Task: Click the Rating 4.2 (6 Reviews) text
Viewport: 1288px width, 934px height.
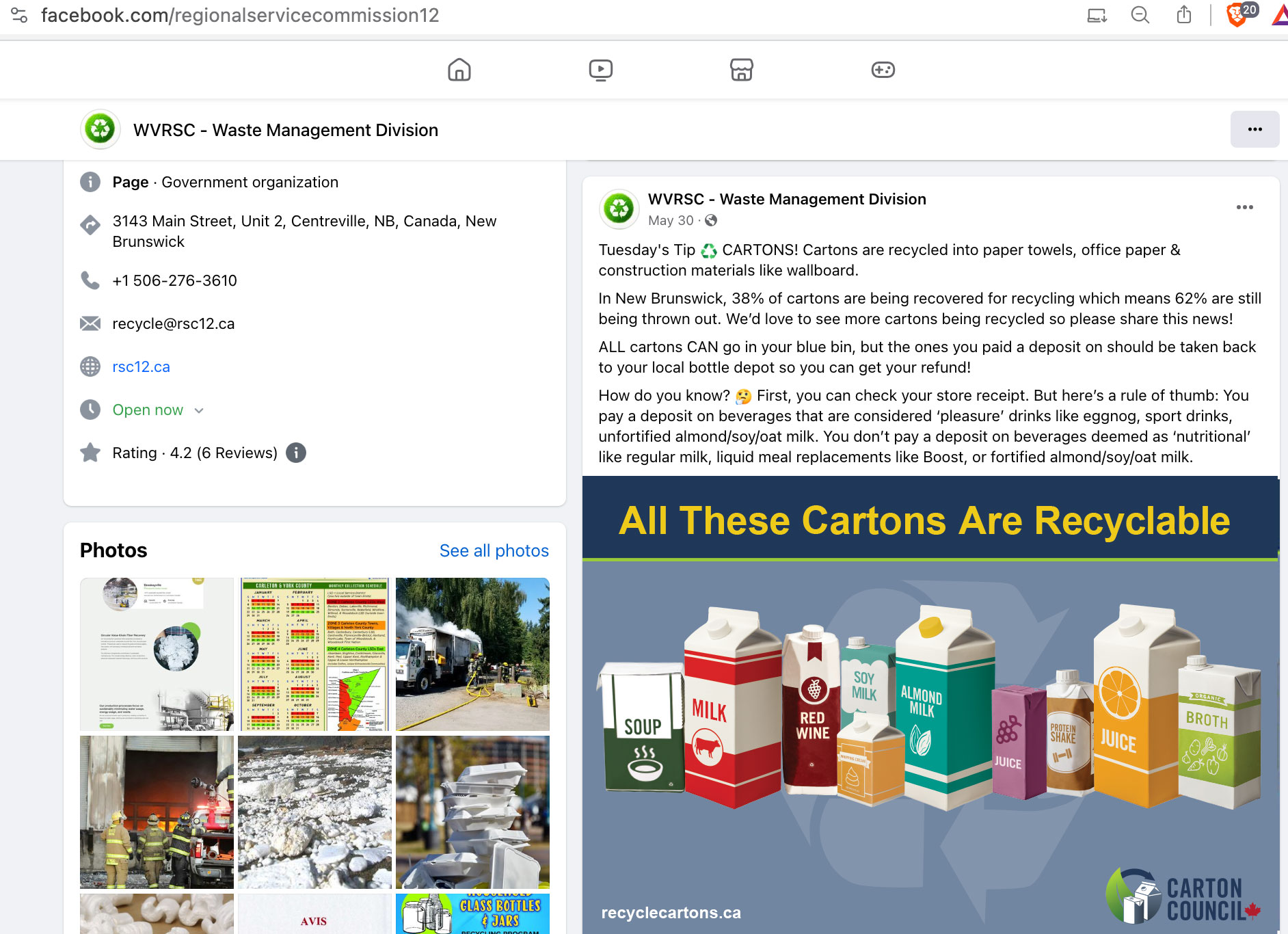Action: pyautogui.click(x=195, y=453)
